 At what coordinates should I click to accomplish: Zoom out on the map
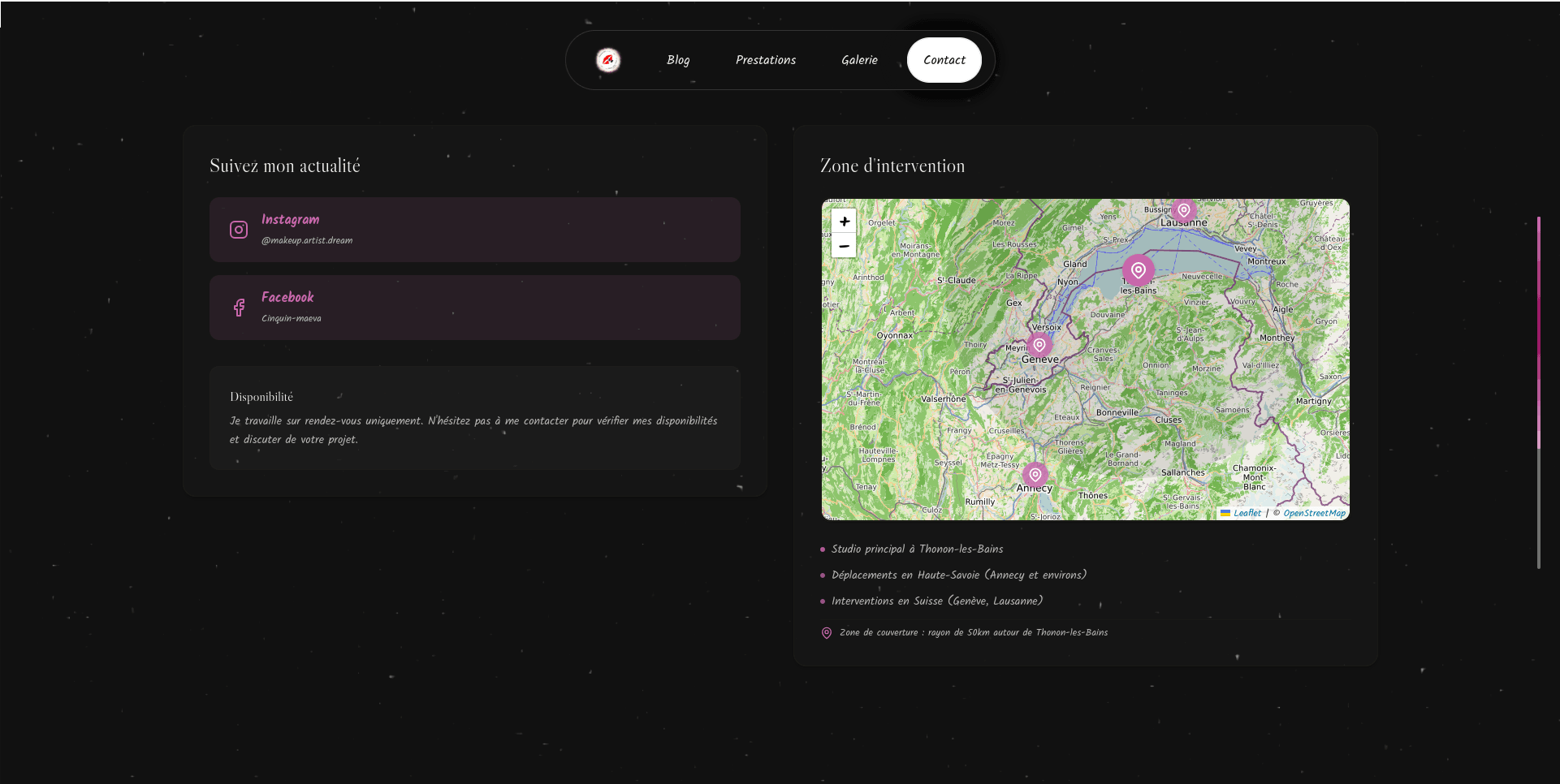(844, 246)
